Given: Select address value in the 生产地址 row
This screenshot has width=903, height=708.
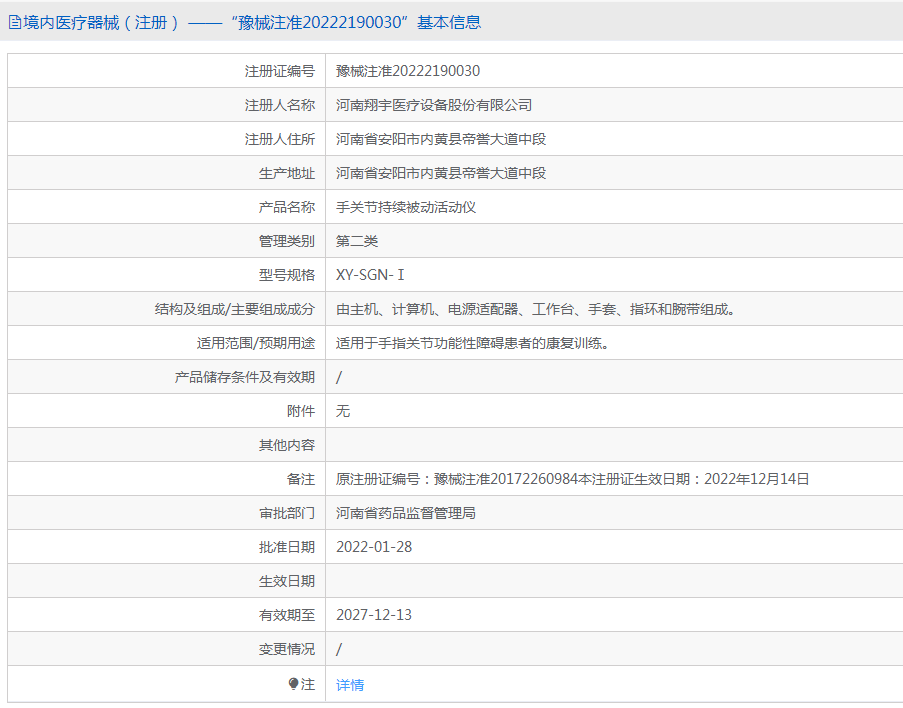Looking at the screenshot, I should [x=441, y=173].
